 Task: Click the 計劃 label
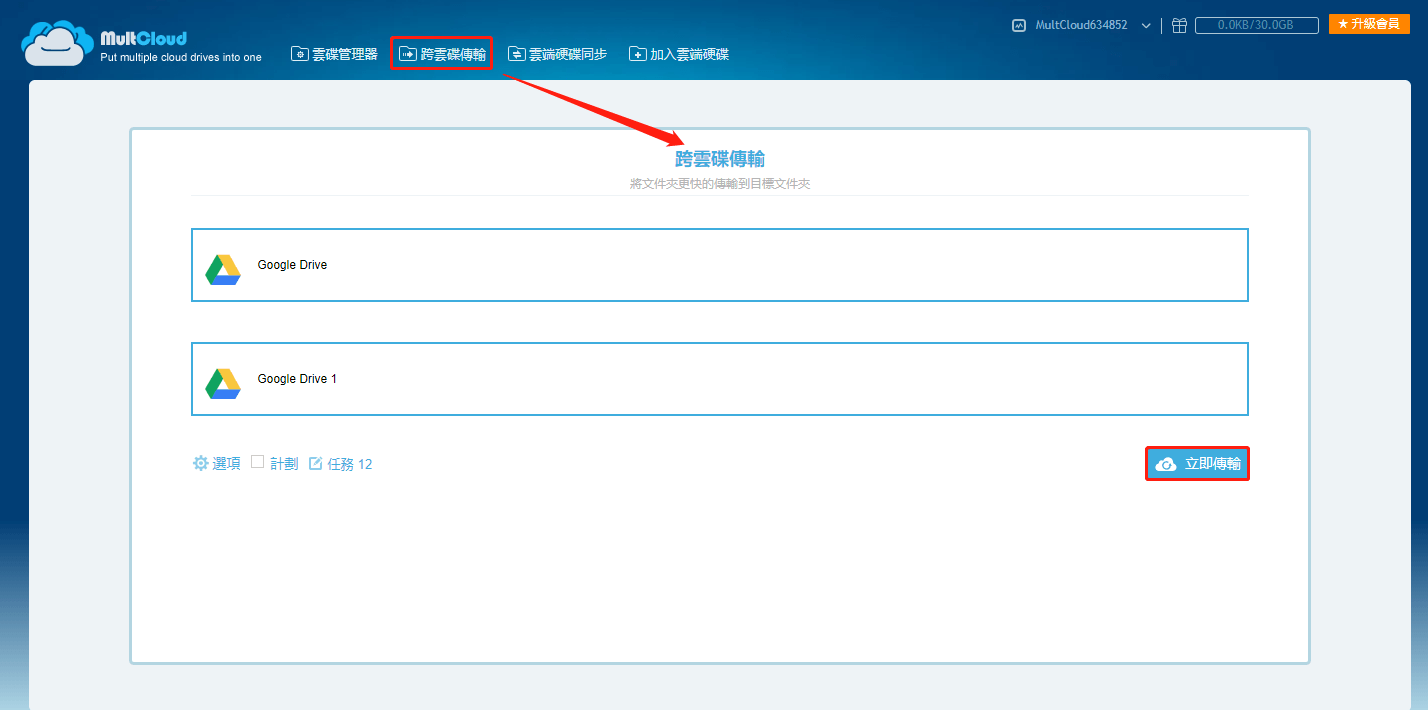pyautogui.click(x=284, y=464)
